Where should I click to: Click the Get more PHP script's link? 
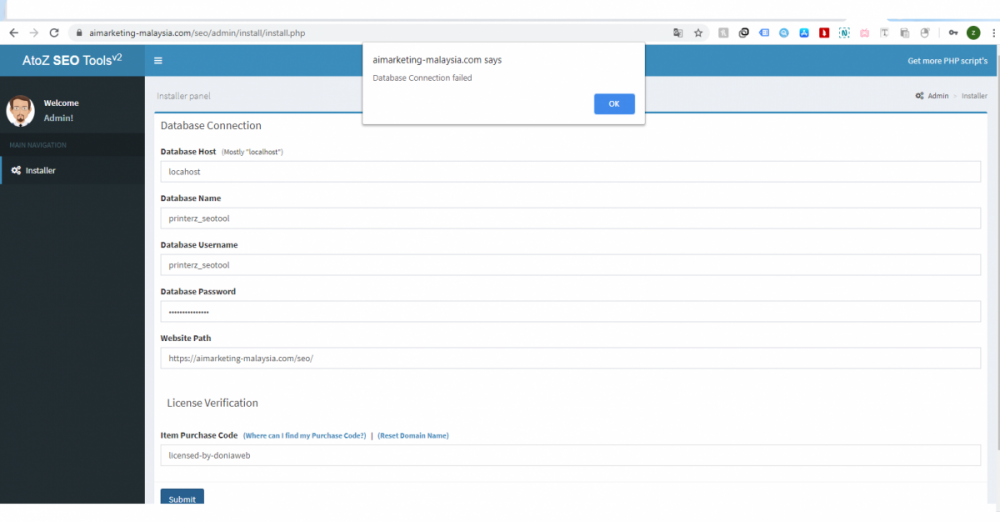(x=947, y=61)
